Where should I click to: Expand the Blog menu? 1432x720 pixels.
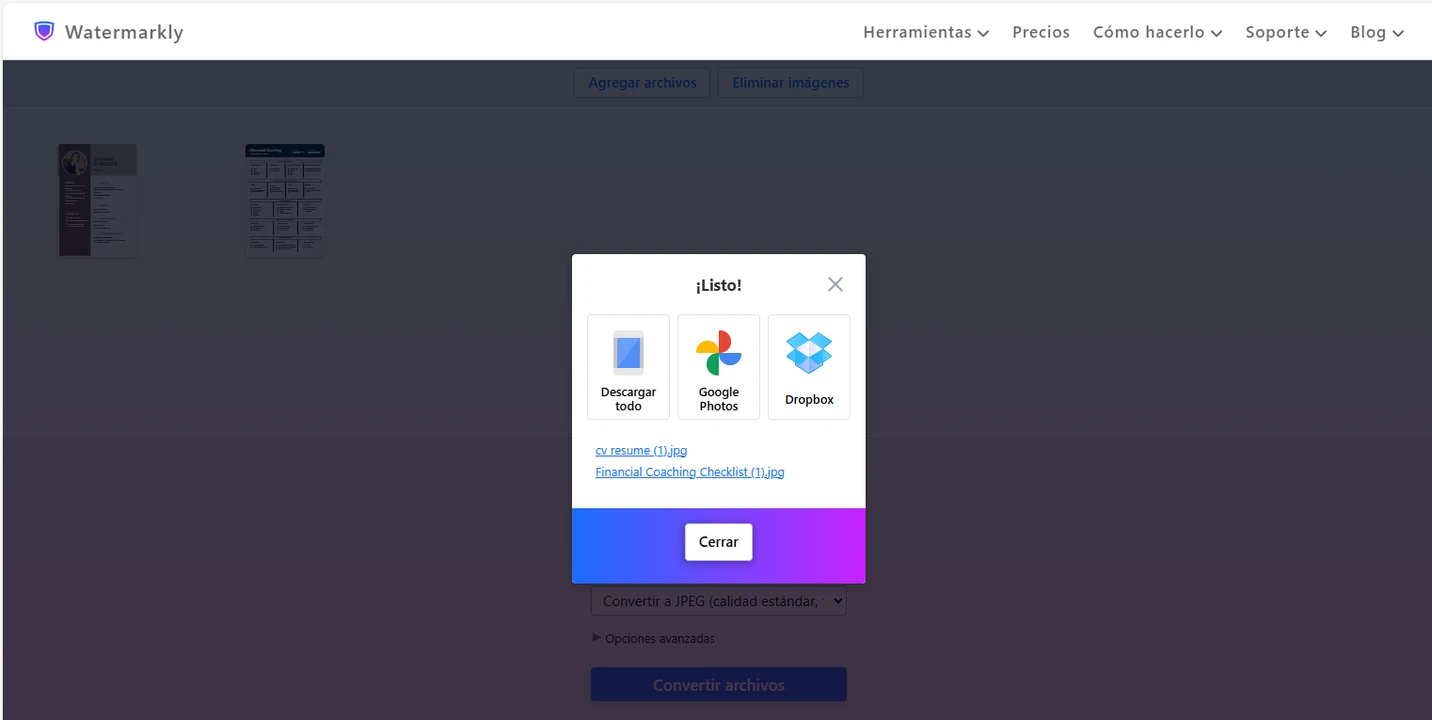(x=1376, y=32)
